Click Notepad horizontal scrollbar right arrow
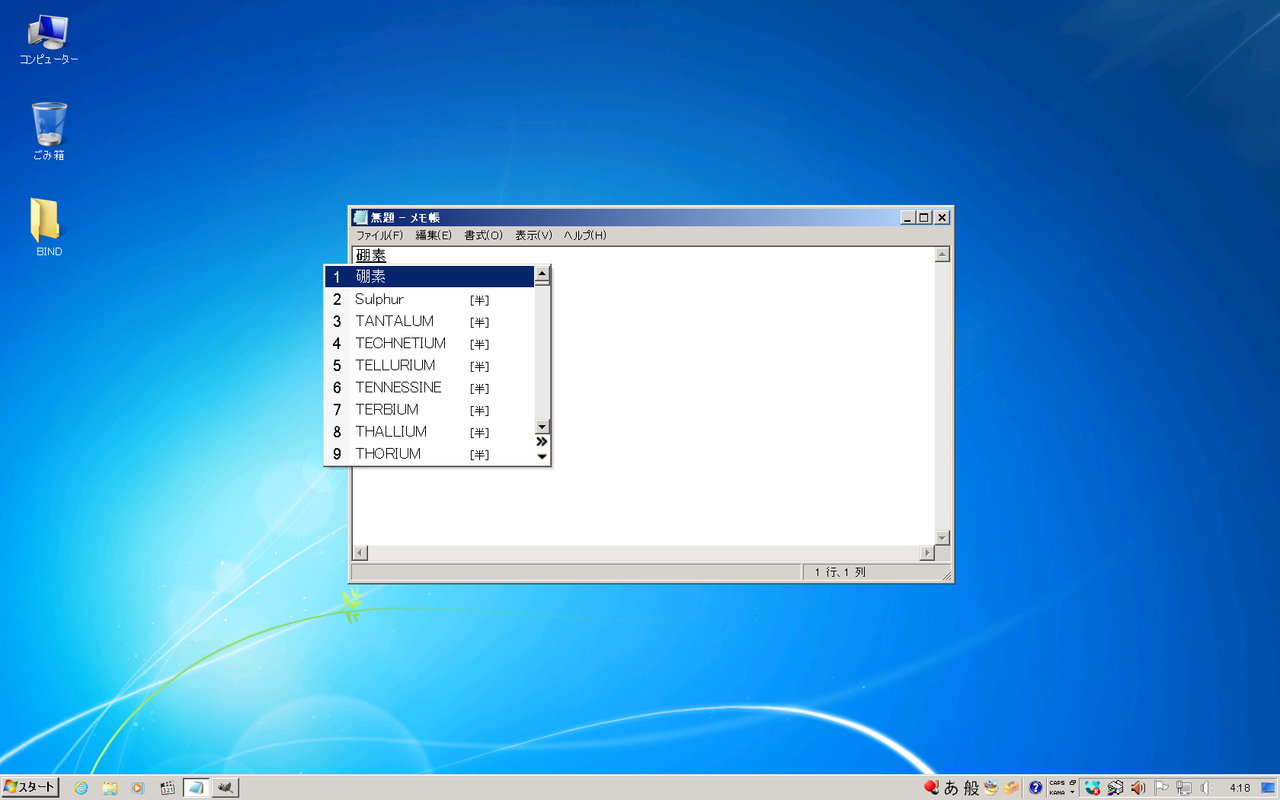This screenshot has height=800, width=1280. (926, 553)
